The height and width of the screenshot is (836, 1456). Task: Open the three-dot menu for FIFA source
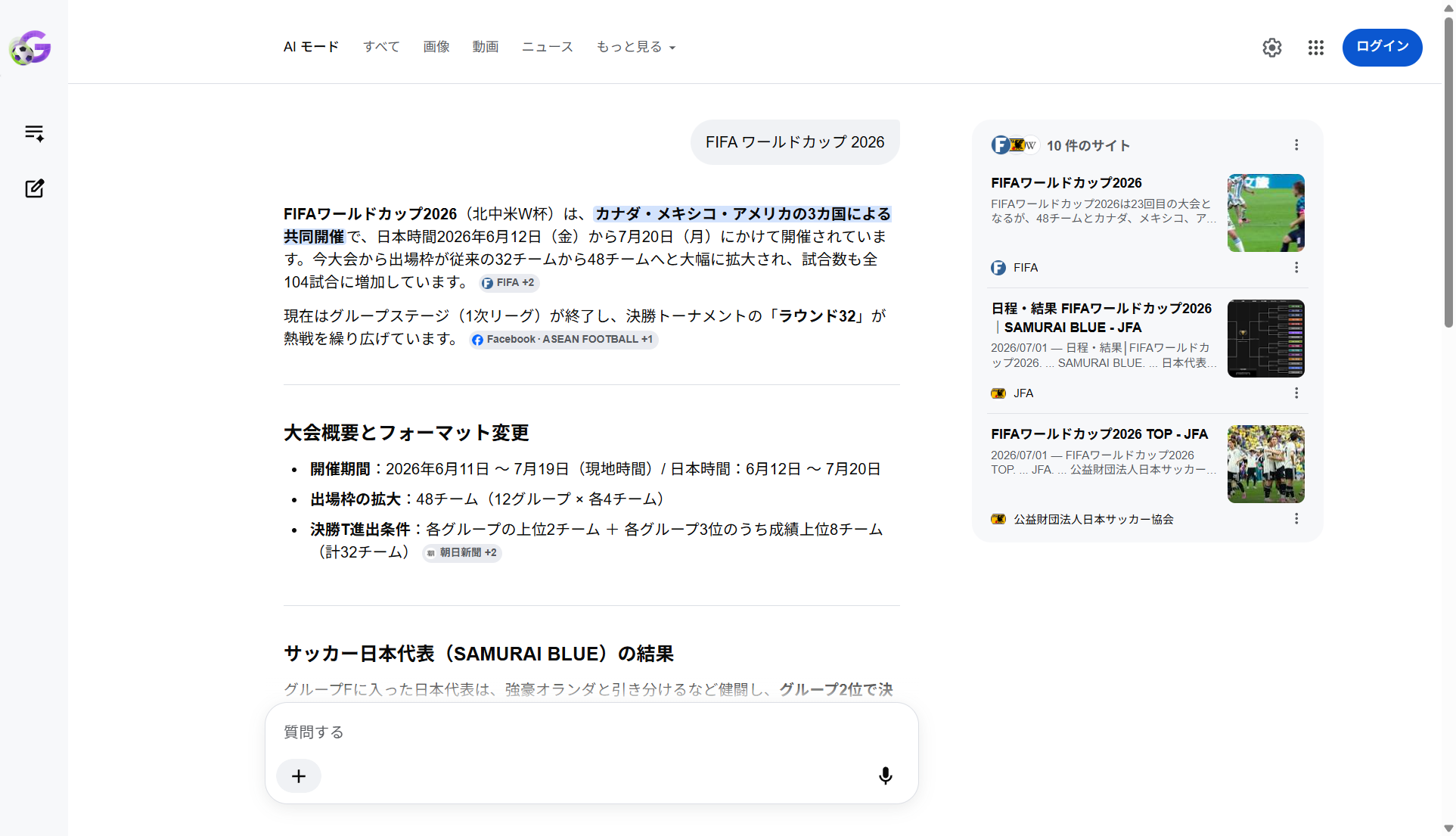coord(1296,267)
